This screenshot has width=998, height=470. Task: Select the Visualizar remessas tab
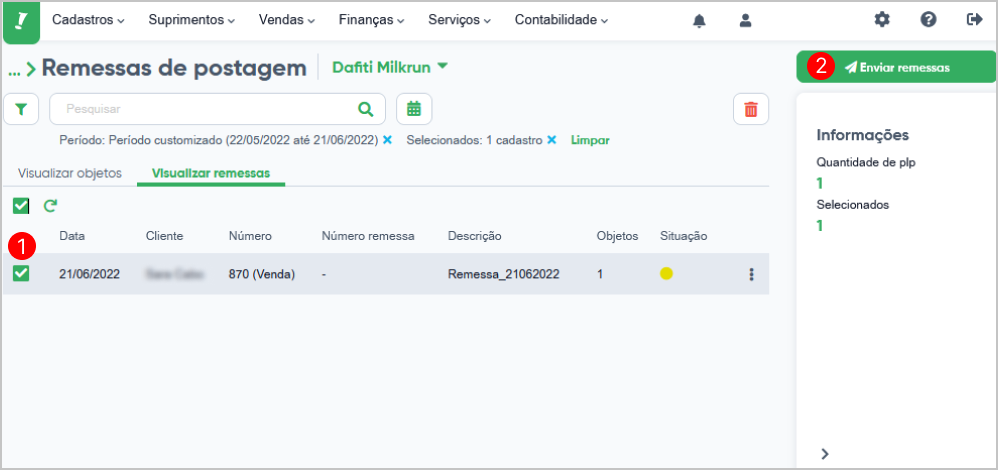click(x=211, y=173)
